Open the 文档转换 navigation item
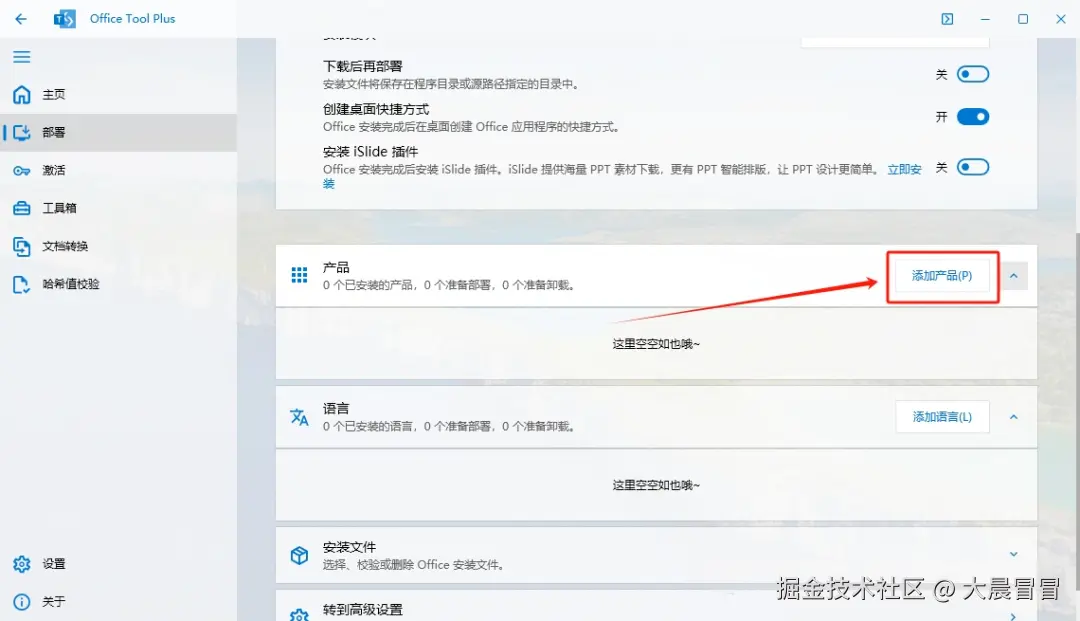1080x621 pixels. click(118, 246)
